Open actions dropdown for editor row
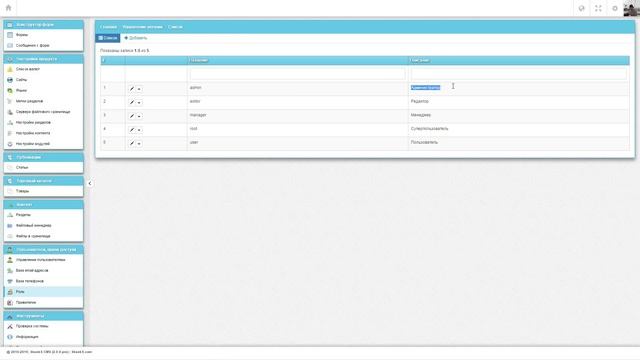Image resolution: width=640 pixels, height=360 pixels. [x=139, y=103]
